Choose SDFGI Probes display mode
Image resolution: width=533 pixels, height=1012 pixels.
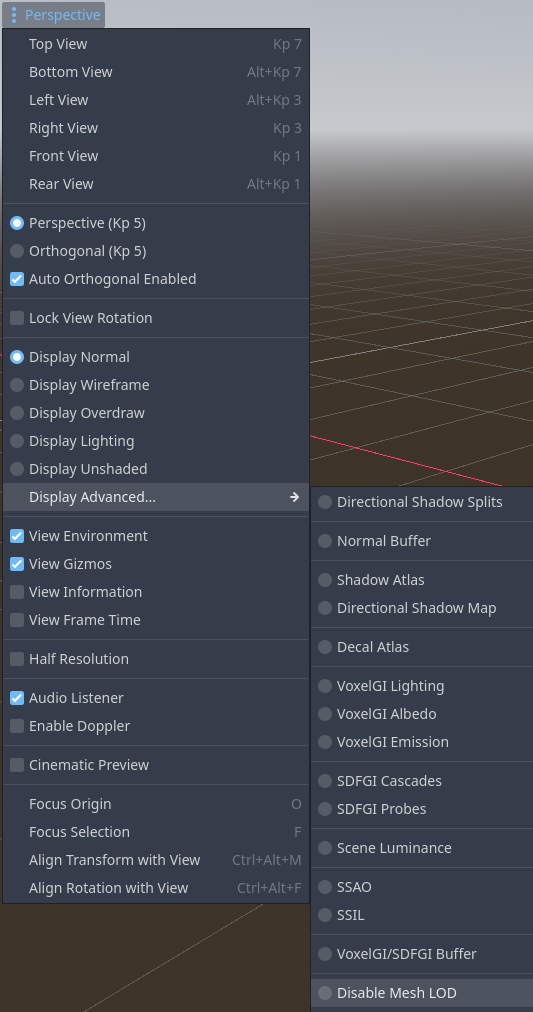pos(422,809)
